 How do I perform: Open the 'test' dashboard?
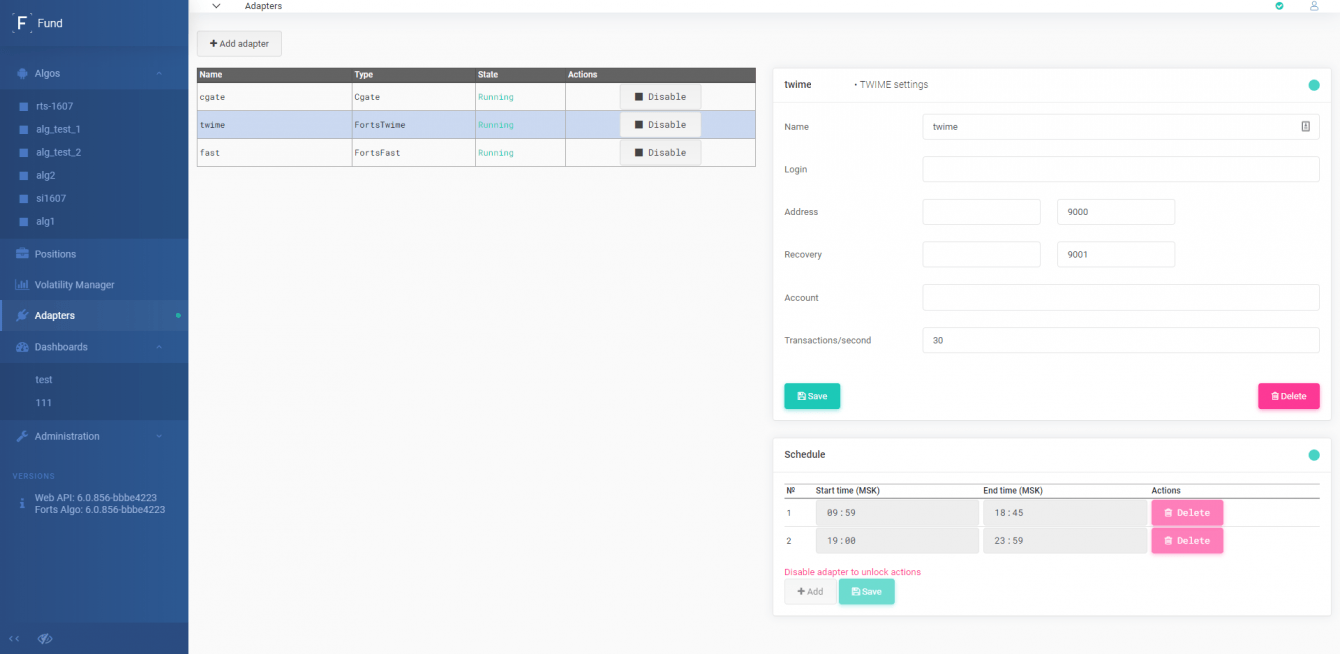click(x=44, y=380)
